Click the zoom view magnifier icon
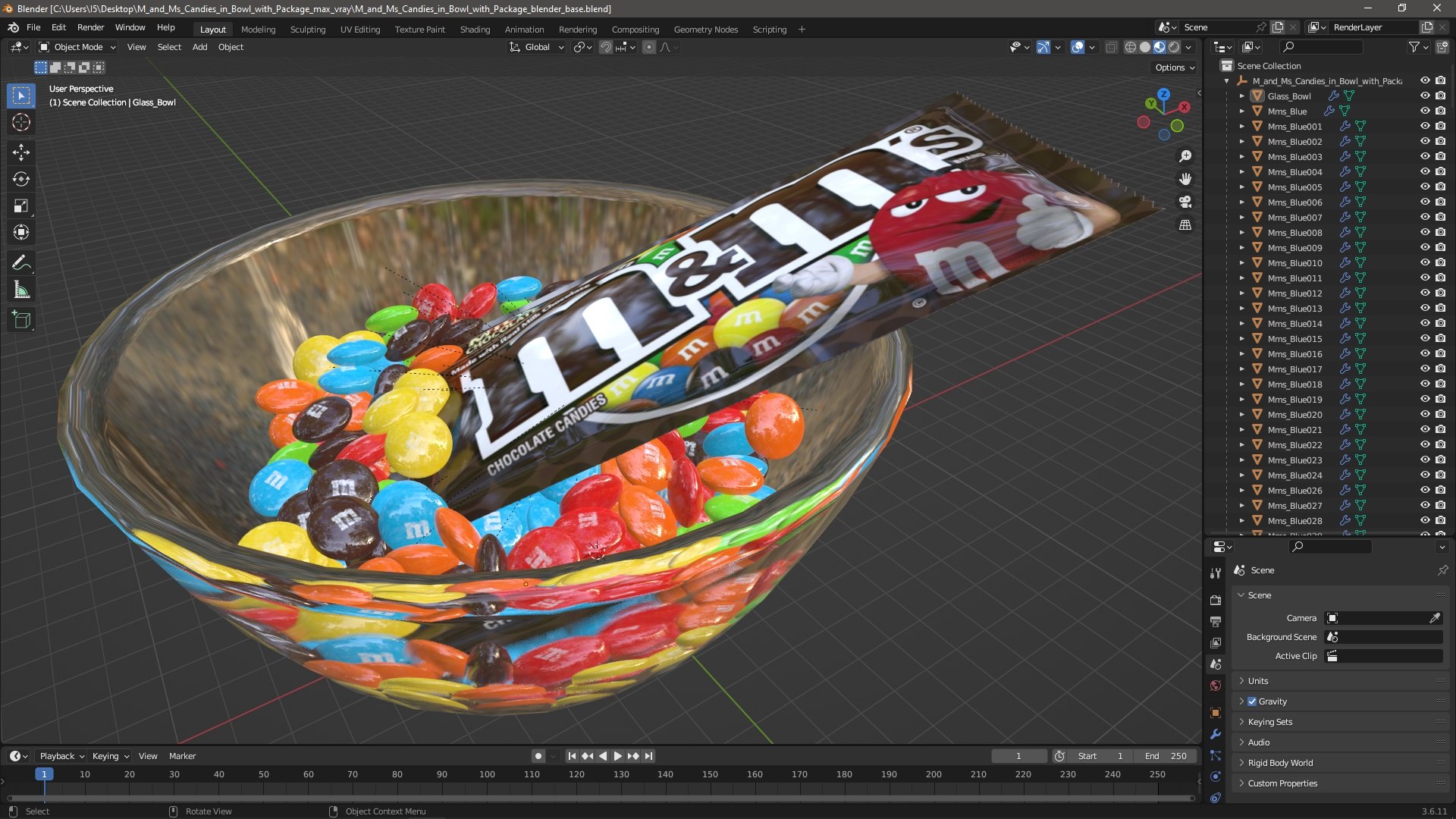Screen dimensions: 1456x819 point(1185,156)
